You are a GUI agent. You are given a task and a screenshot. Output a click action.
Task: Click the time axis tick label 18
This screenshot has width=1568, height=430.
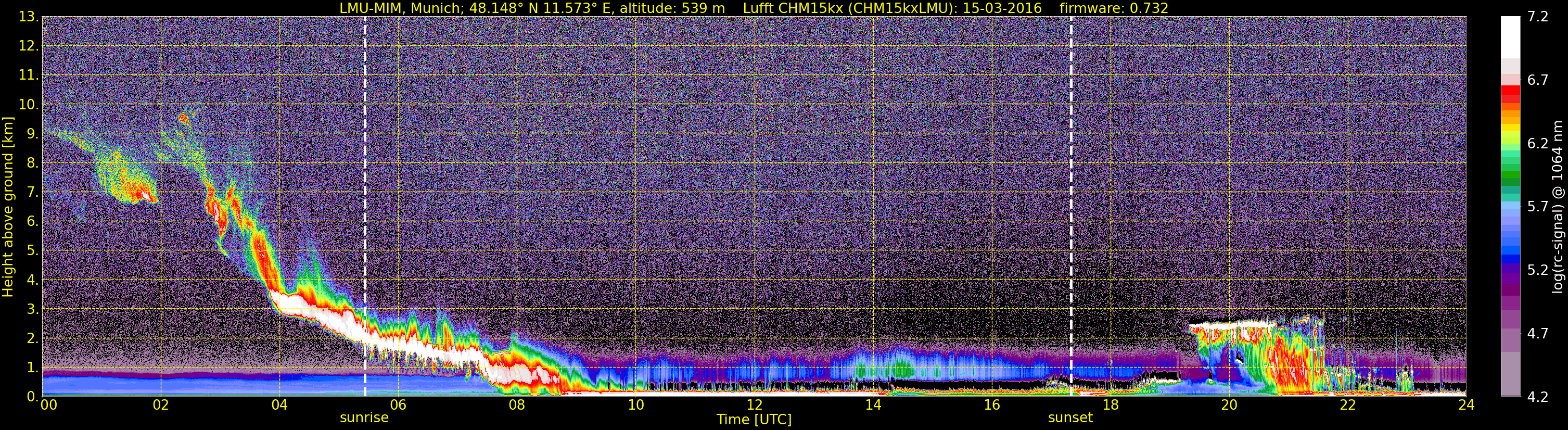1110,405
